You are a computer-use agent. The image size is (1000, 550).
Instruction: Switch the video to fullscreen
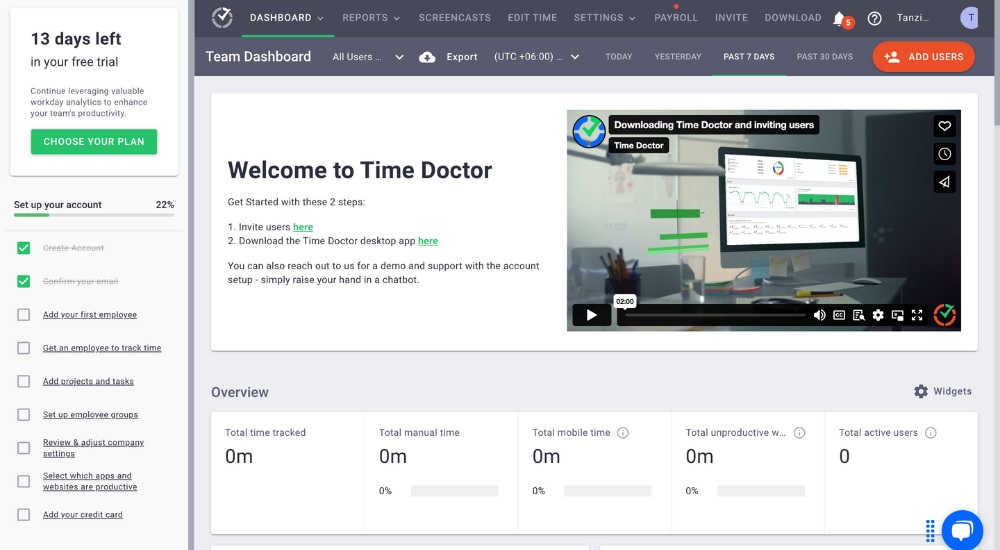pos(917,315)
